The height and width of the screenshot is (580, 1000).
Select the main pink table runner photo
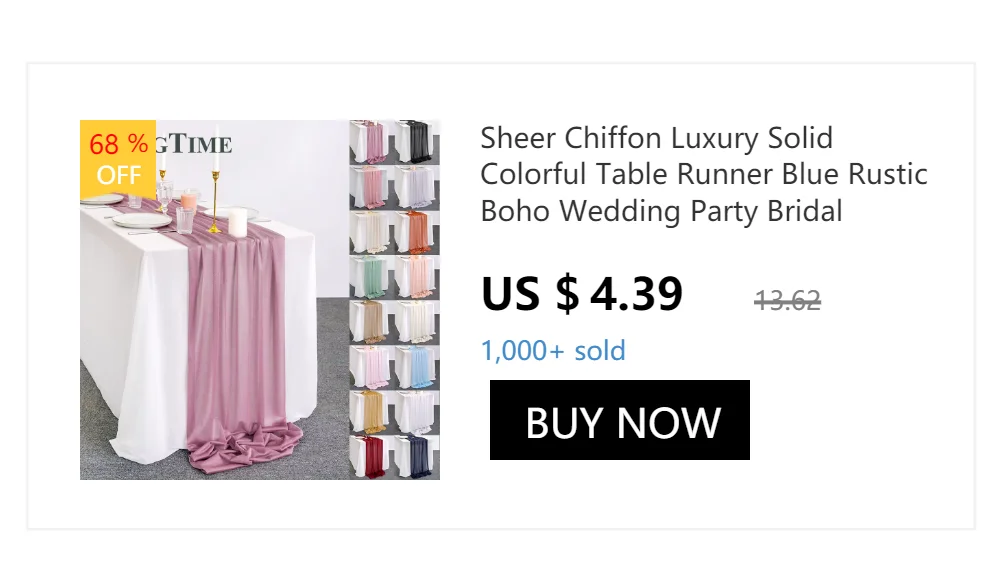click(230, 330)
